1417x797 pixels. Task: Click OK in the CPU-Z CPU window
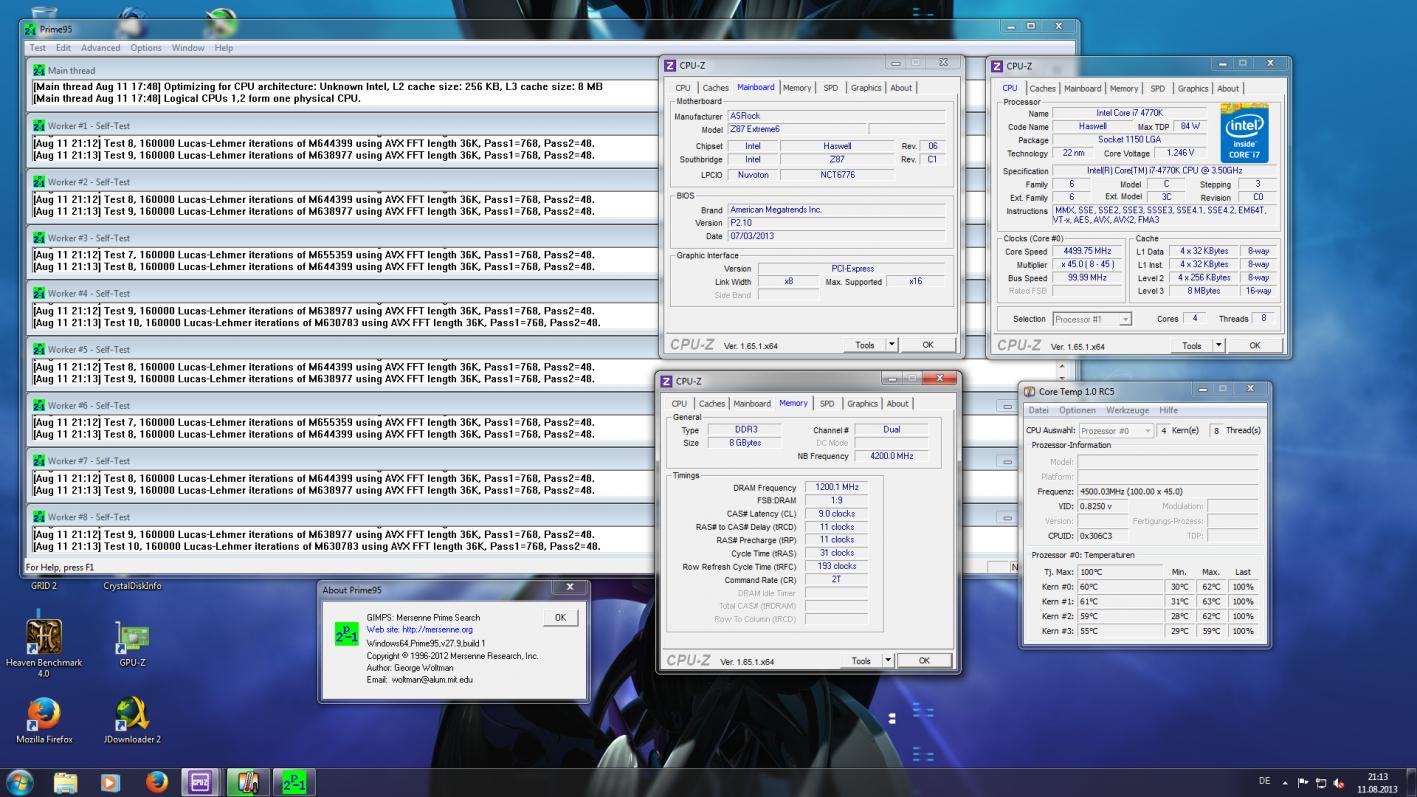pos(1255,345)
